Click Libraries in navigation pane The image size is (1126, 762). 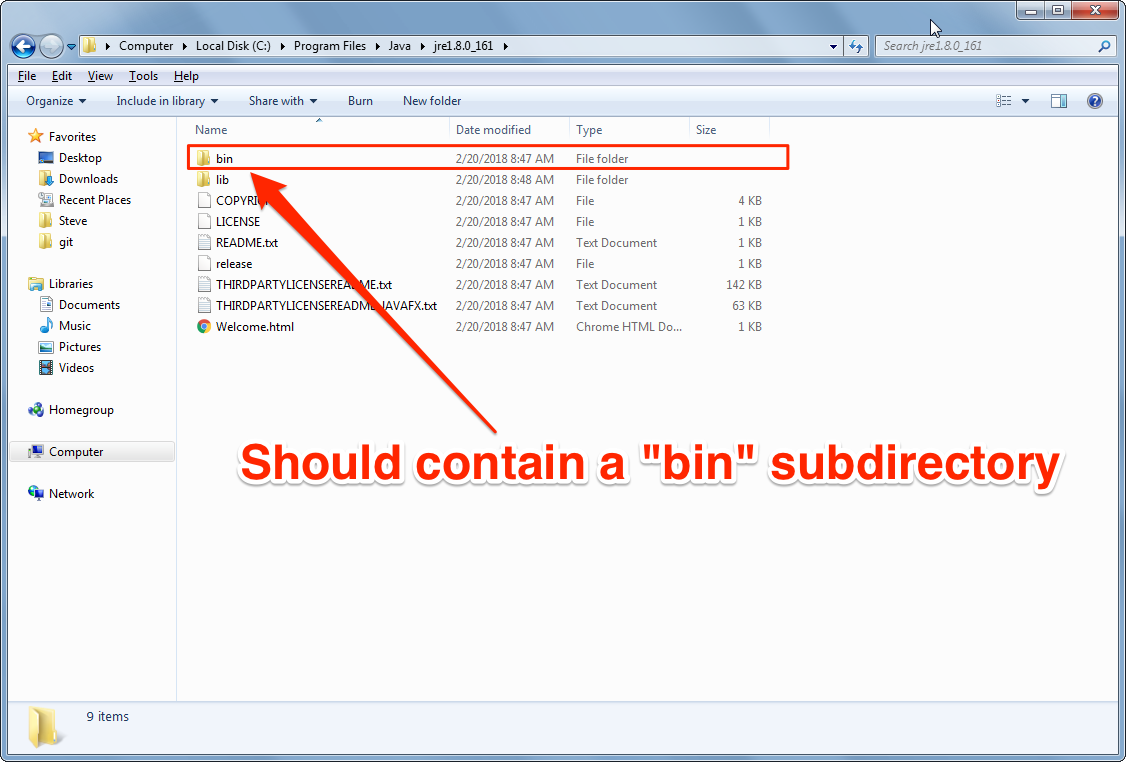point(70,284)
